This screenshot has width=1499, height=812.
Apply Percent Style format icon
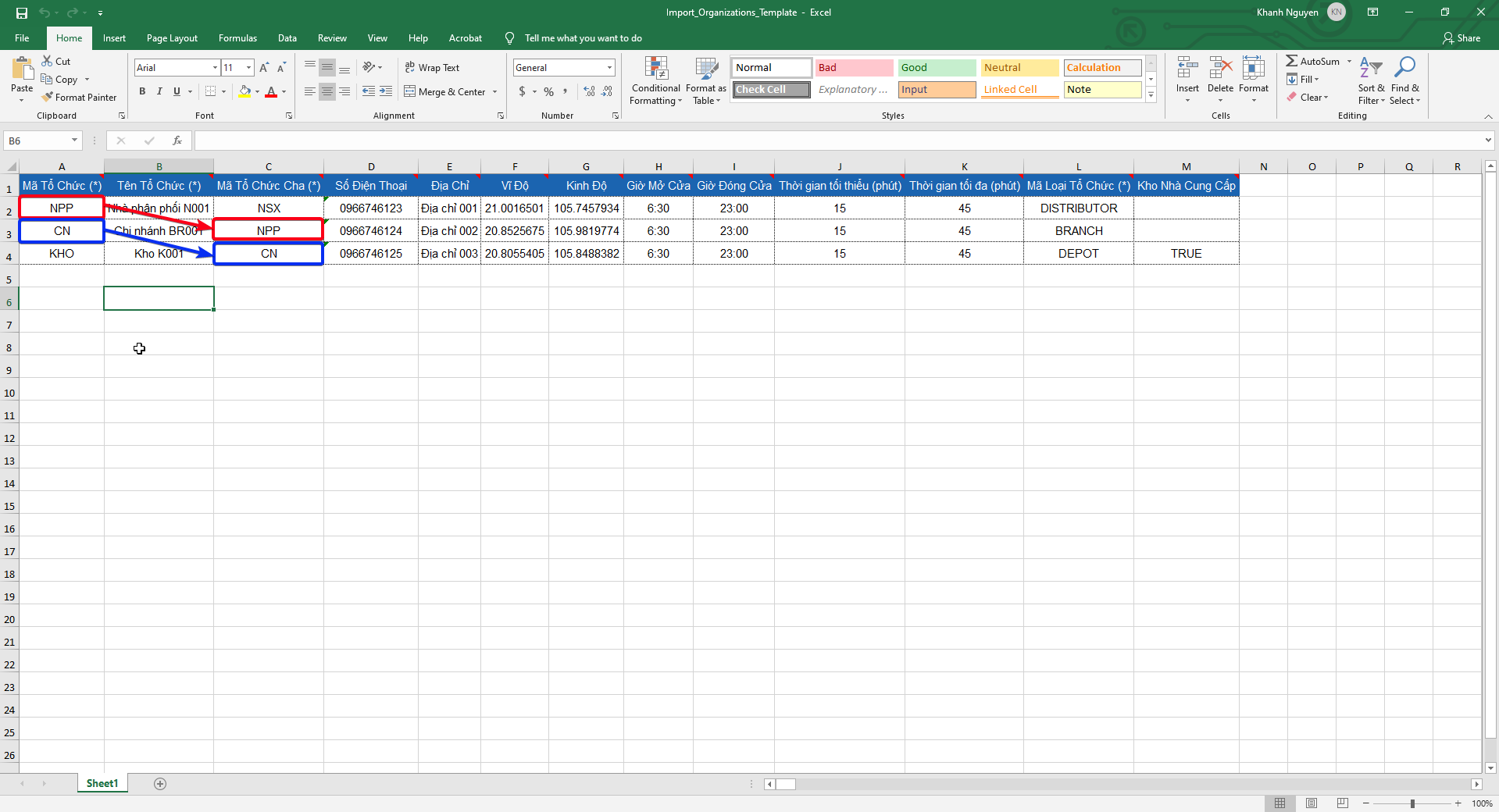[x=548, y=91]
